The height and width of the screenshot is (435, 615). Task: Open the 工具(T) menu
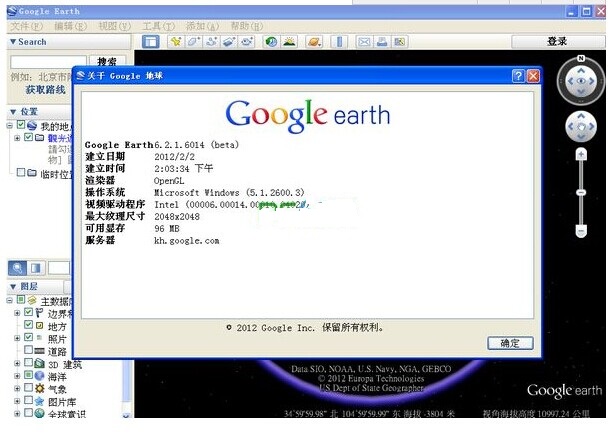(158, 26)
